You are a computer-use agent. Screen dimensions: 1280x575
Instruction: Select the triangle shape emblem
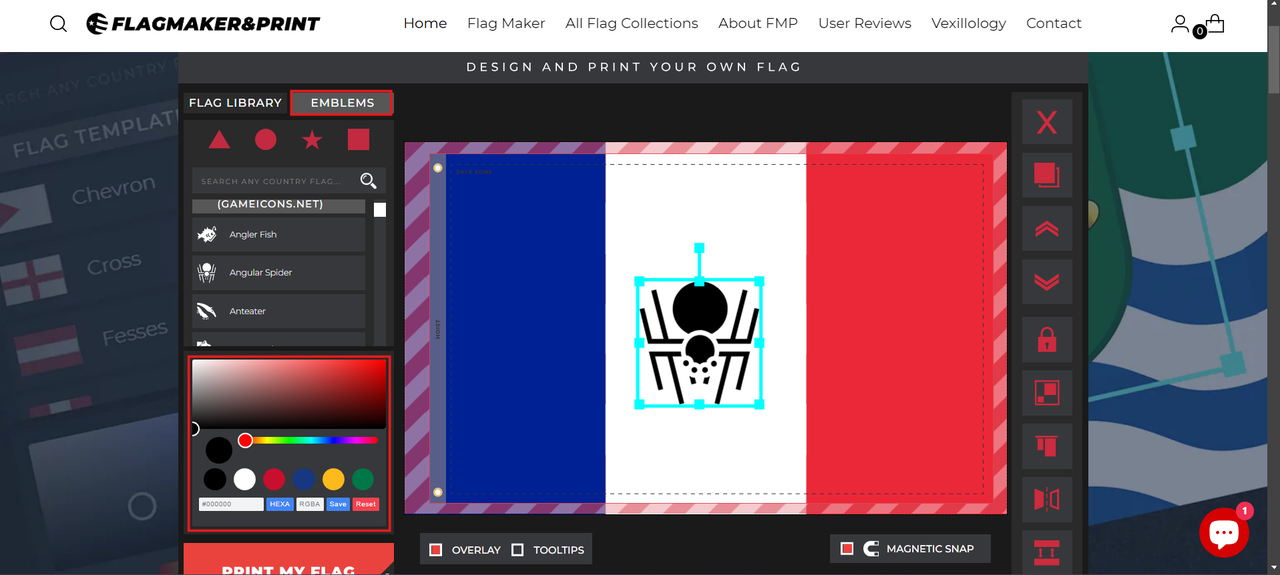pos(219,140)
